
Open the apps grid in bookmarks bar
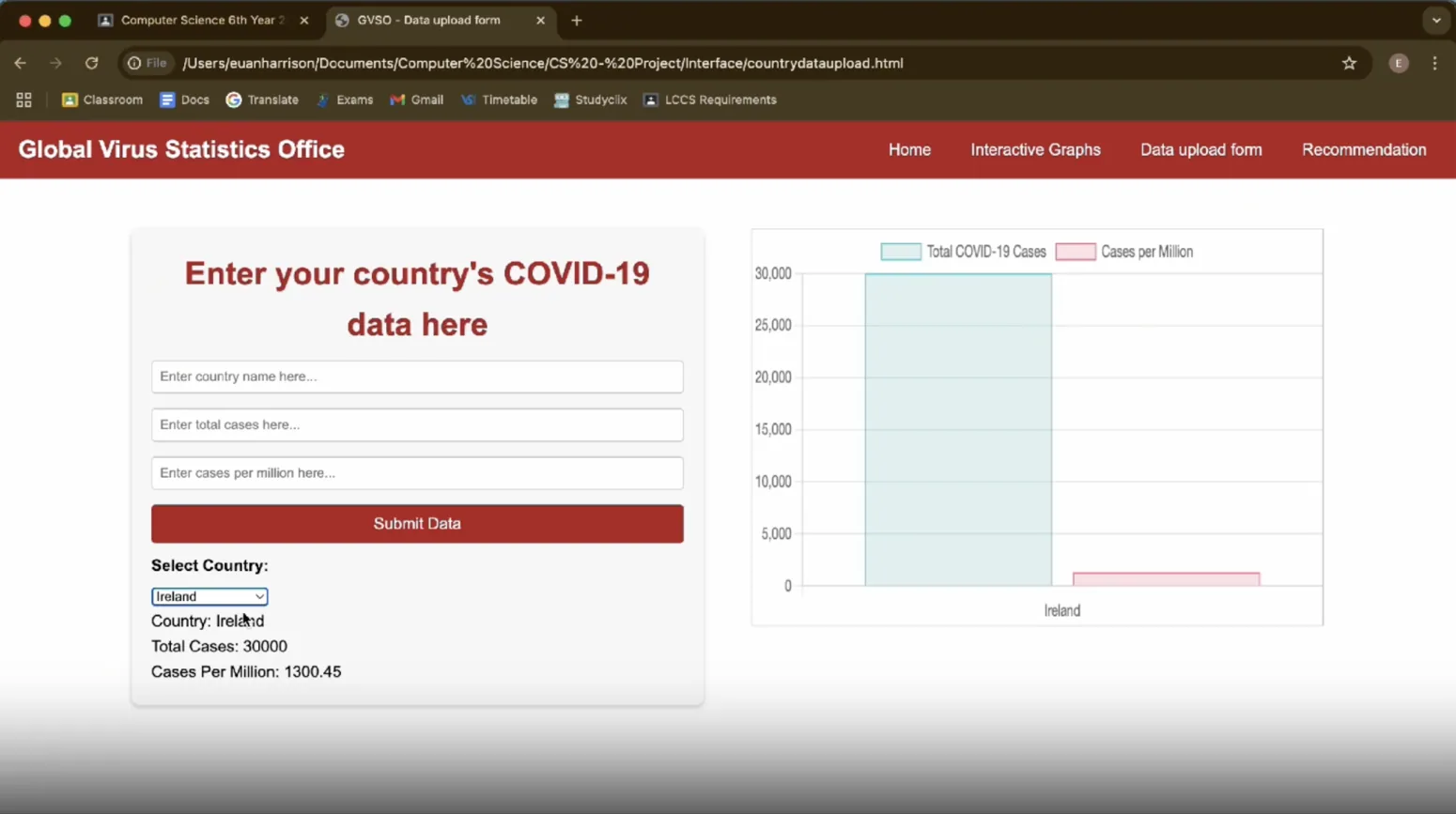tap(23, 100)
